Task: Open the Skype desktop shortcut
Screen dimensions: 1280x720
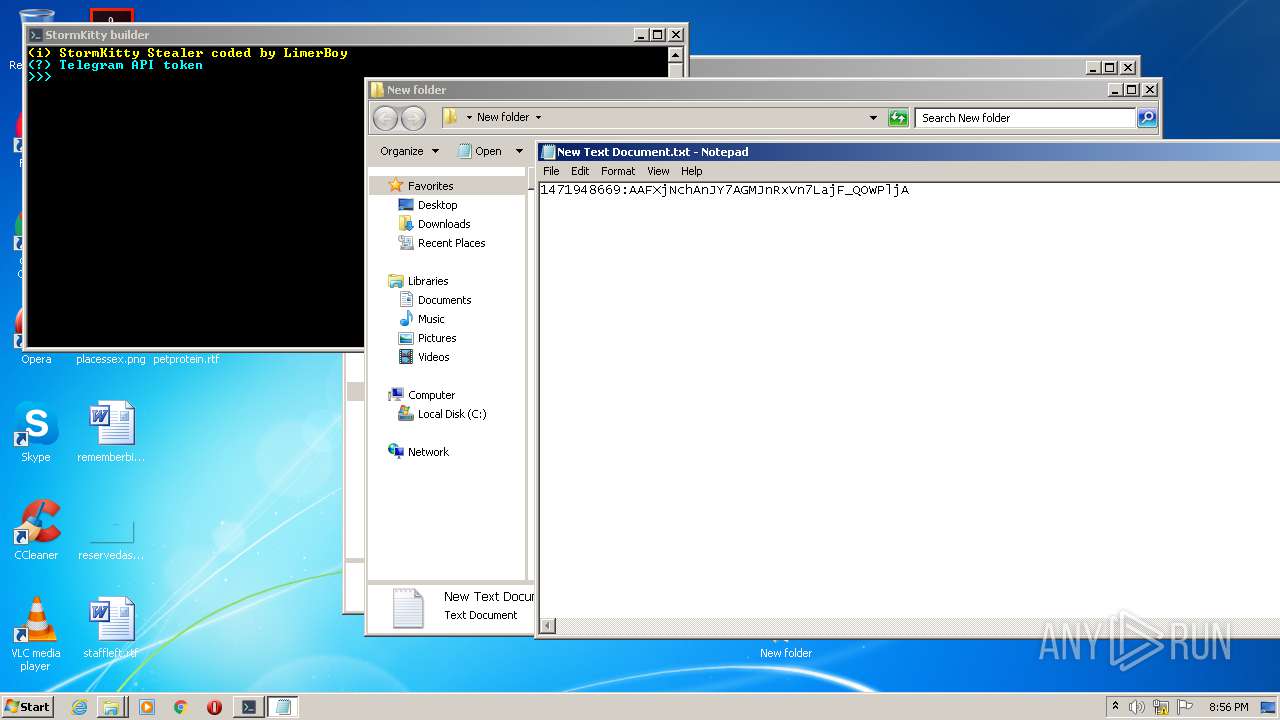Action: [35, 432]
